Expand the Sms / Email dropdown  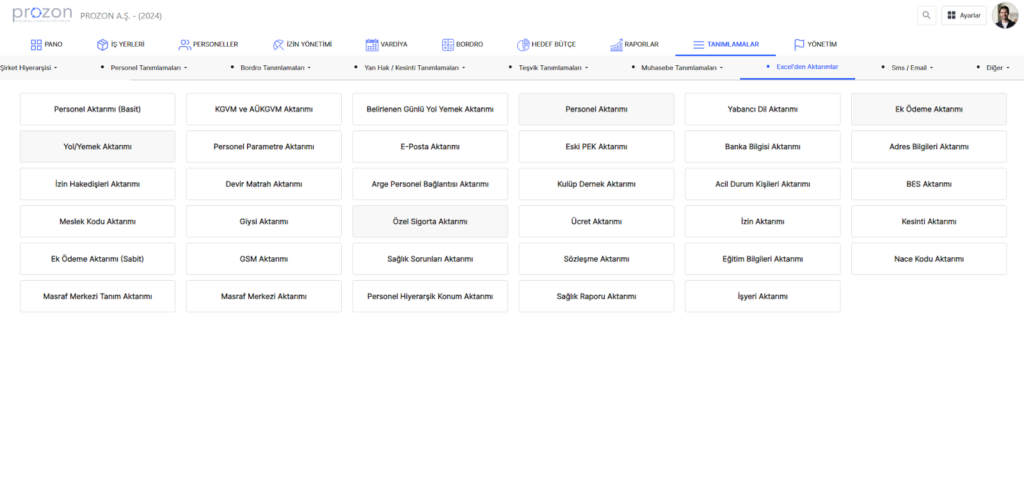(x=911, y=68)
